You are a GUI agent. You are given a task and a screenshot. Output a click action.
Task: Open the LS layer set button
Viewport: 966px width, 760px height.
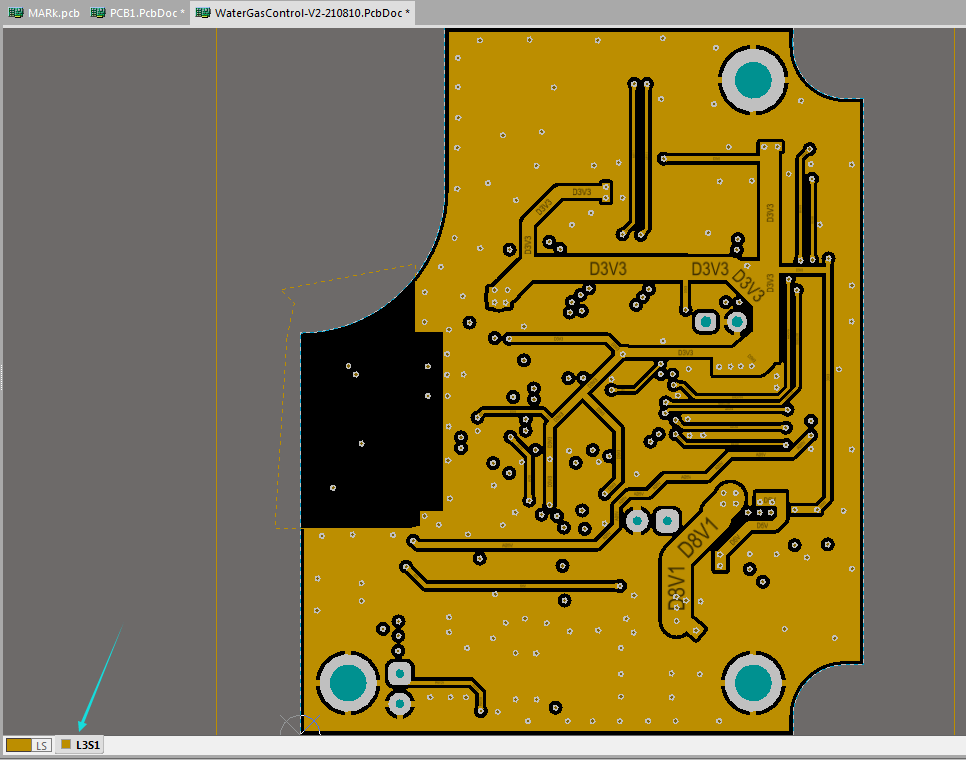[41, 745]
